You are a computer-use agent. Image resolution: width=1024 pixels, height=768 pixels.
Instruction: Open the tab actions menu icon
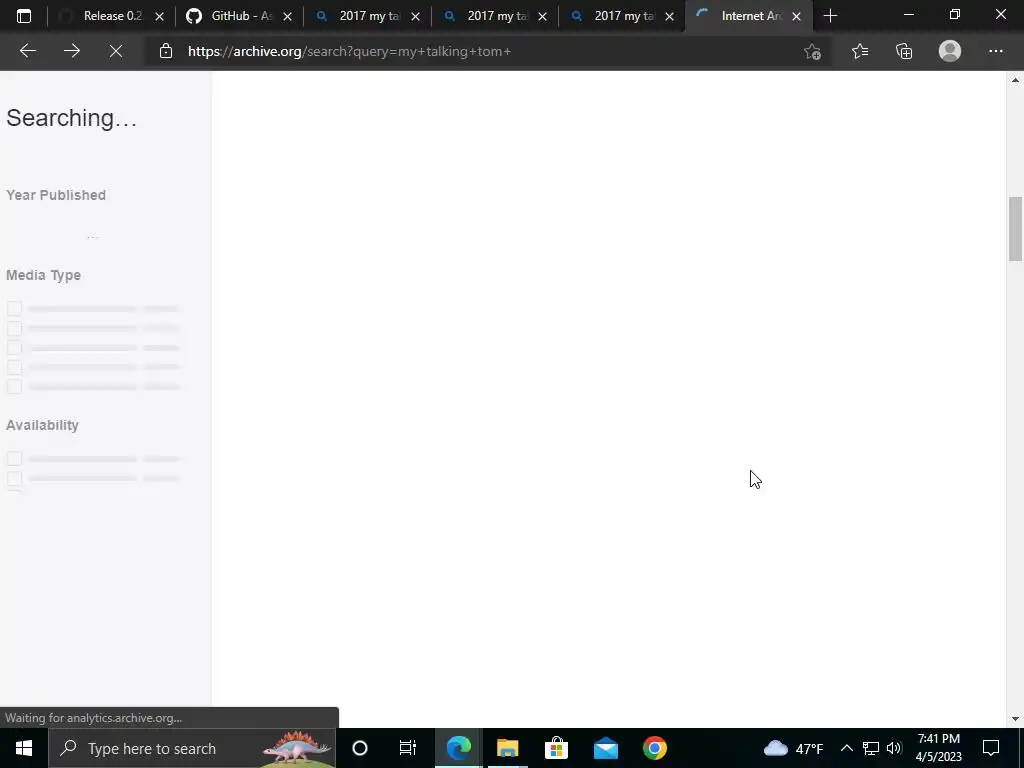24,16
